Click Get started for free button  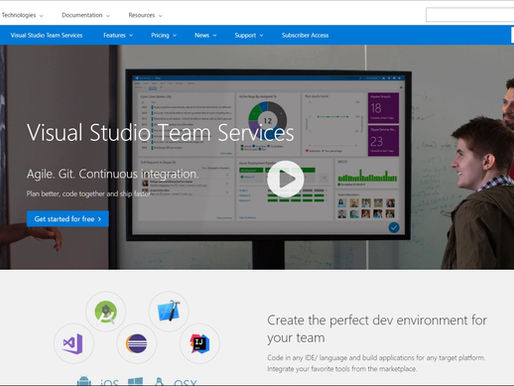(68, 219)
